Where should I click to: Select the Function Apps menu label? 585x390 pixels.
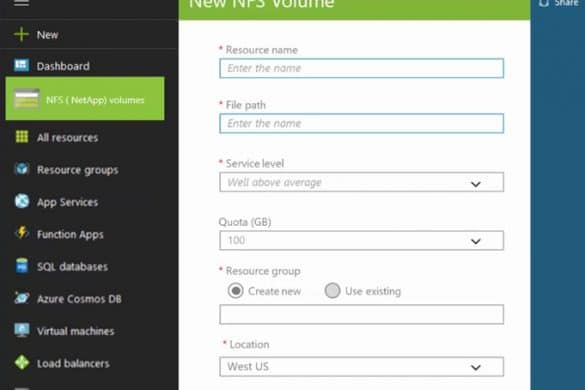pyautogui.click(x=70, y=234)
